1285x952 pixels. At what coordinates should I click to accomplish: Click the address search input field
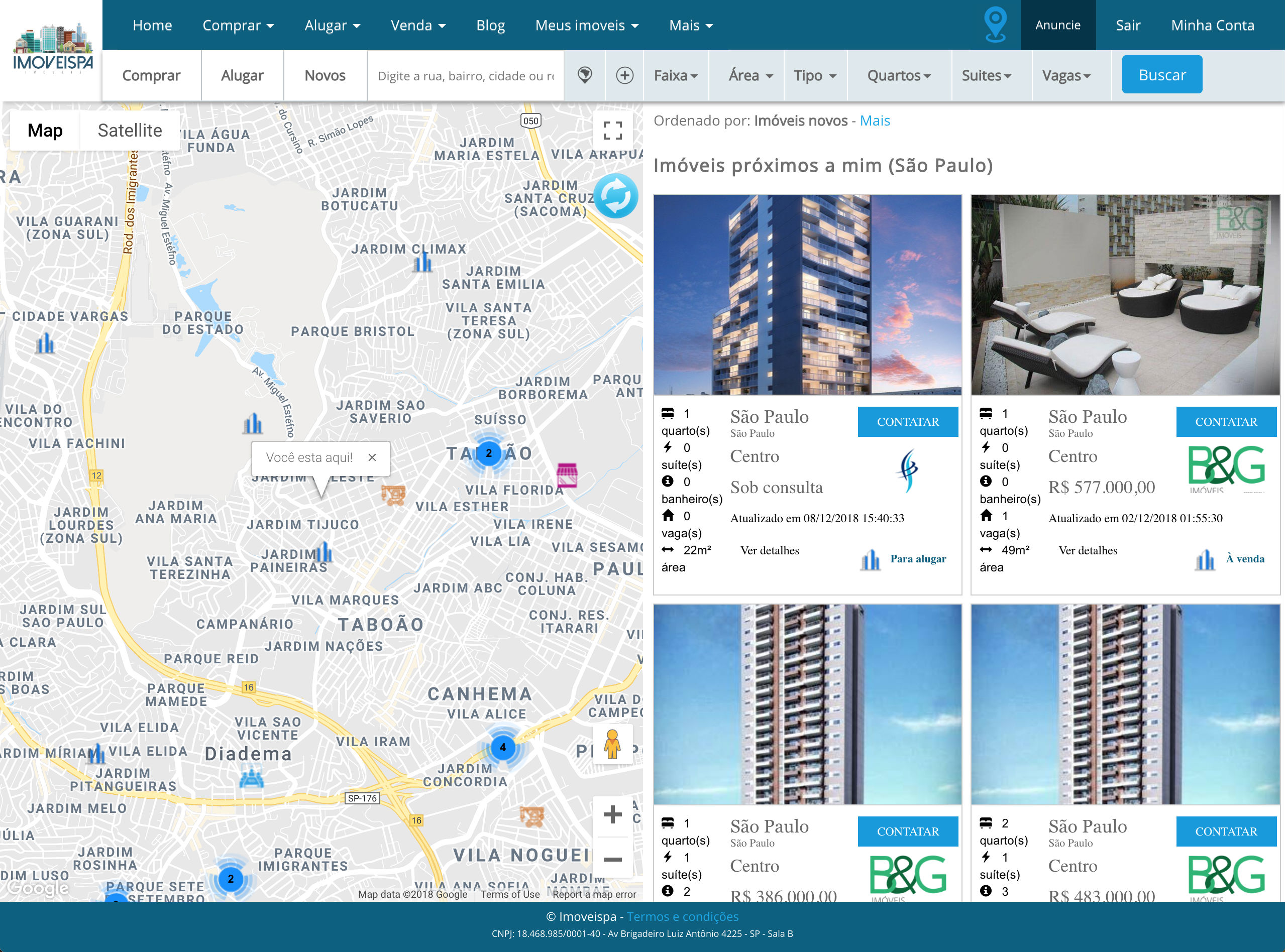pyautogui.click(x=465, y=75)
